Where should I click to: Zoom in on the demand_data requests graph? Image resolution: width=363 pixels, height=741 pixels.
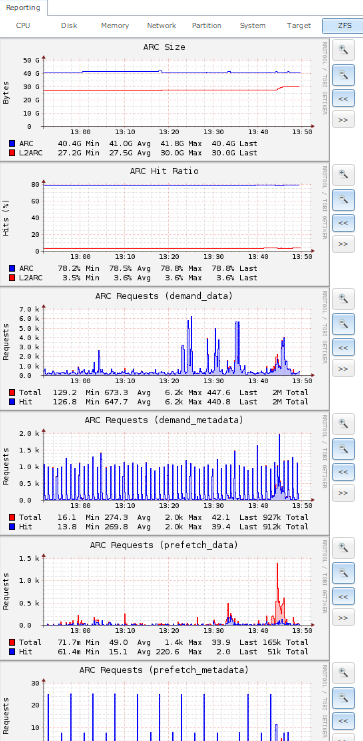tap(343, 299)
